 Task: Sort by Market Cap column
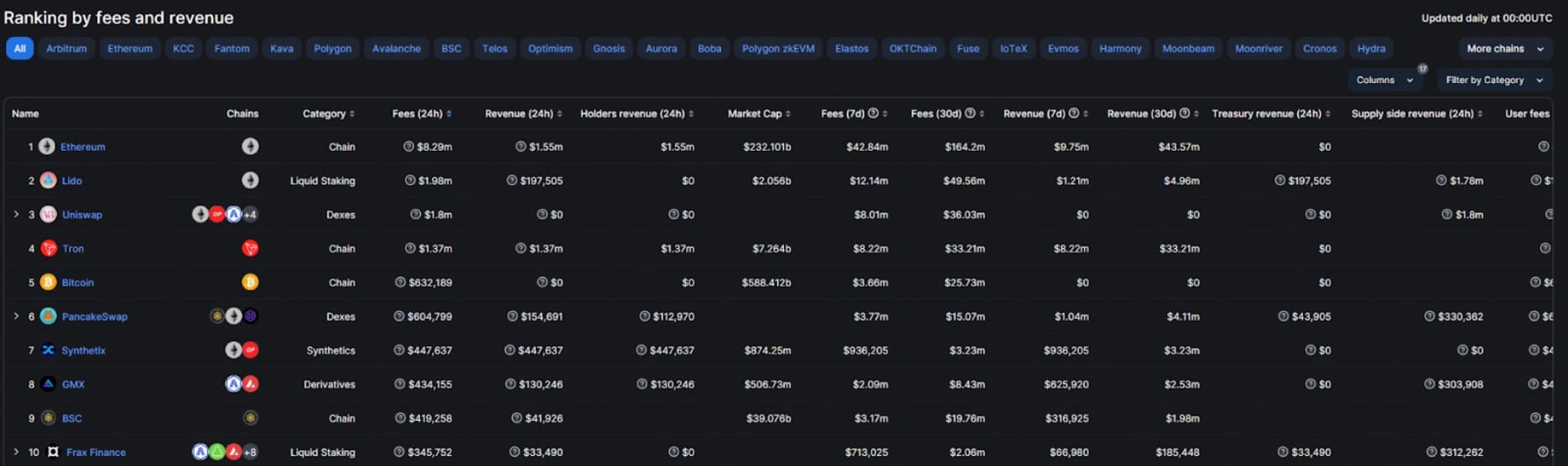pos(759,113)
